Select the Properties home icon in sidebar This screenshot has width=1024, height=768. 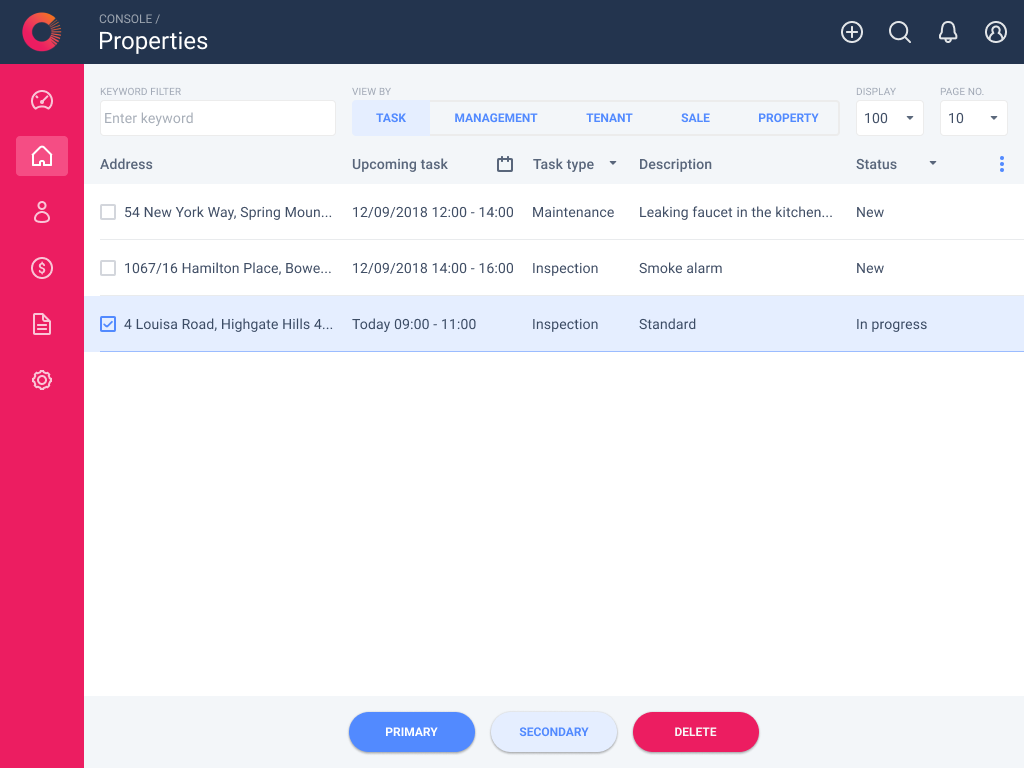point(42,156)
